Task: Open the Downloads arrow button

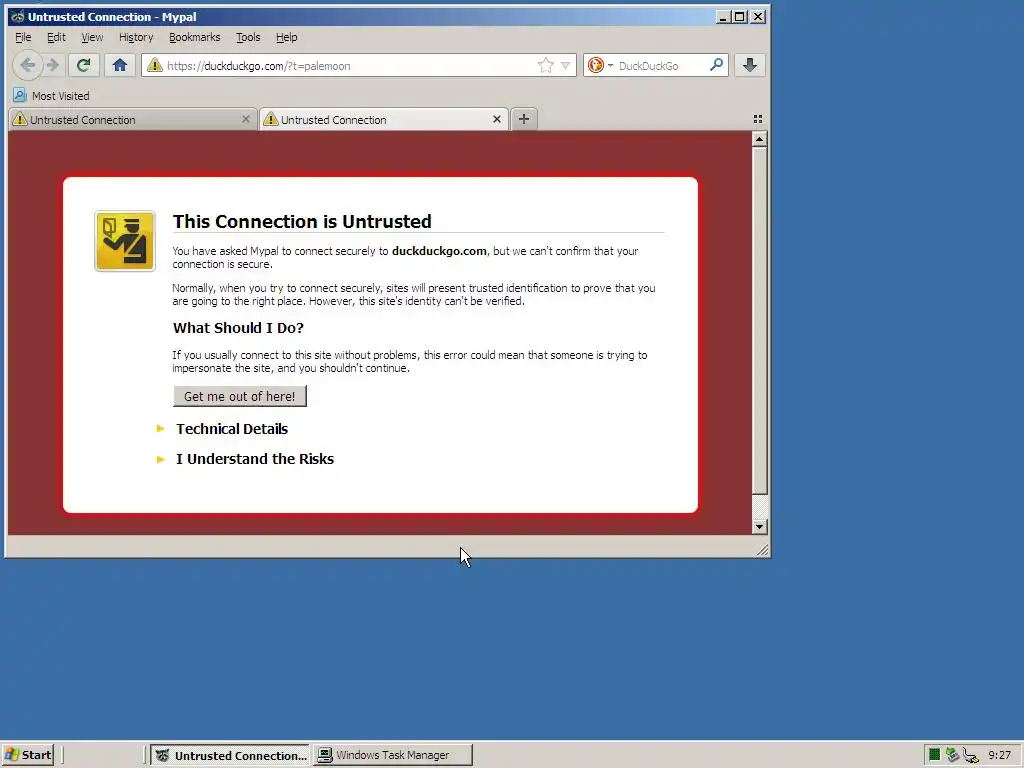Action: 750,65
